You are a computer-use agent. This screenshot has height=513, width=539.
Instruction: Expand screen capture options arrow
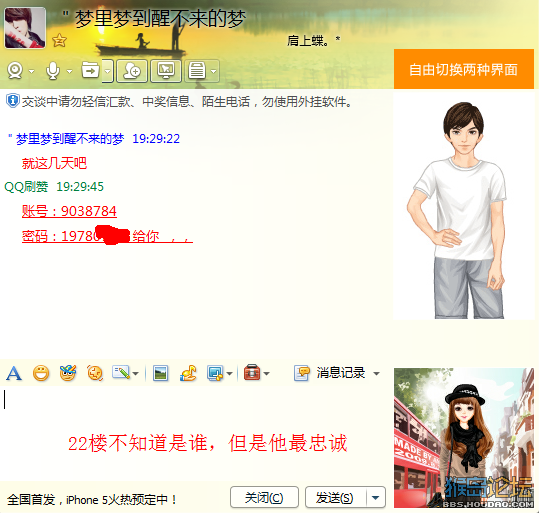[x=230, y=374]
